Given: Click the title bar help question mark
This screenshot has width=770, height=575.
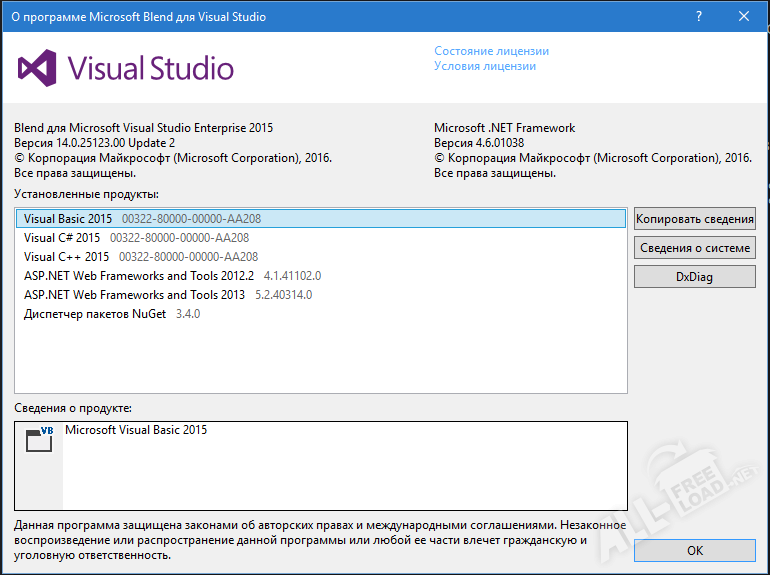Looking at the screenshot, I should tap(696, 17).
